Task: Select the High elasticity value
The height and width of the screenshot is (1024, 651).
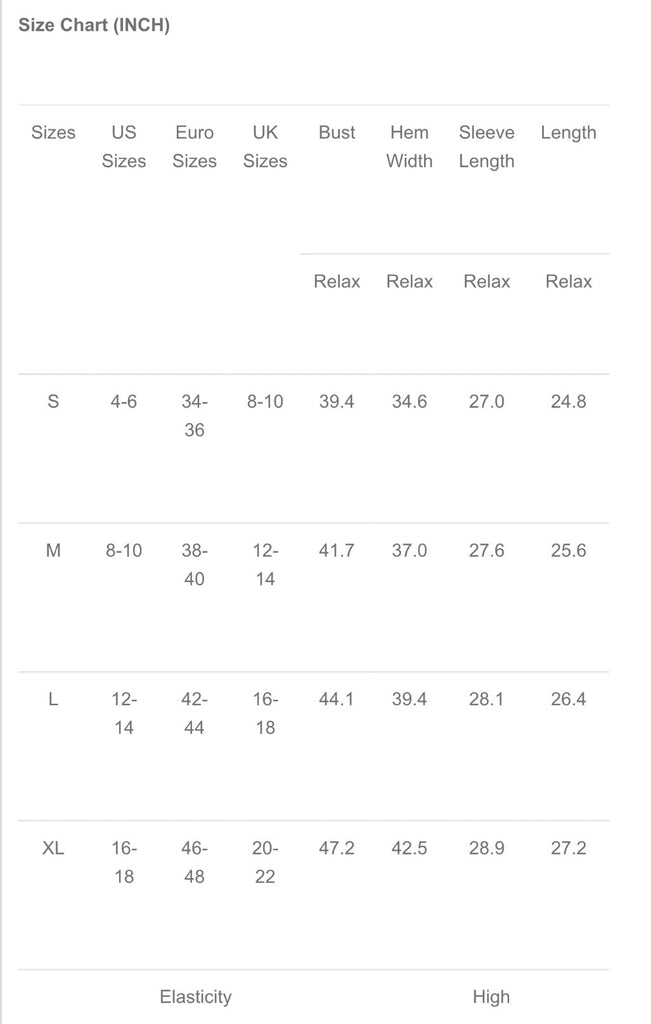Action: (x=491, y=997)
